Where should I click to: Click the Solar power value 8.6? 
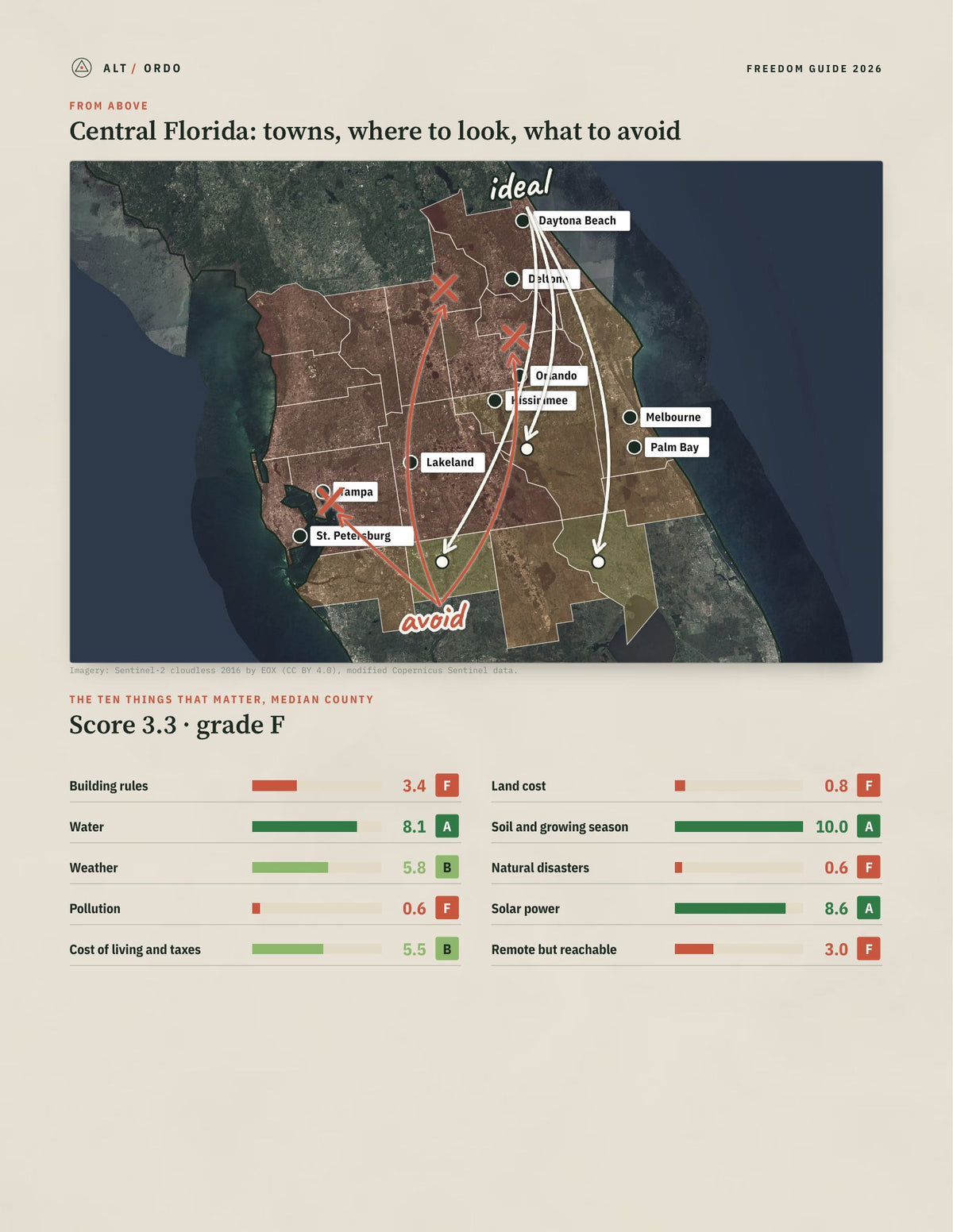point(836,908)
